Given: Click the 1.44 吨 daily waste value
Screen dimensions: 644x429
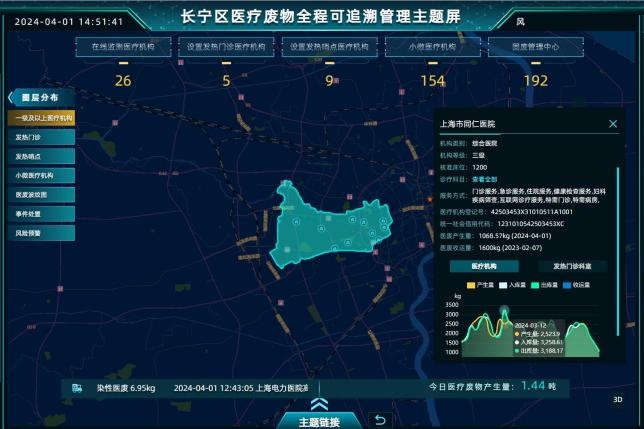Looking at the screenshot, I should [538, 386].
